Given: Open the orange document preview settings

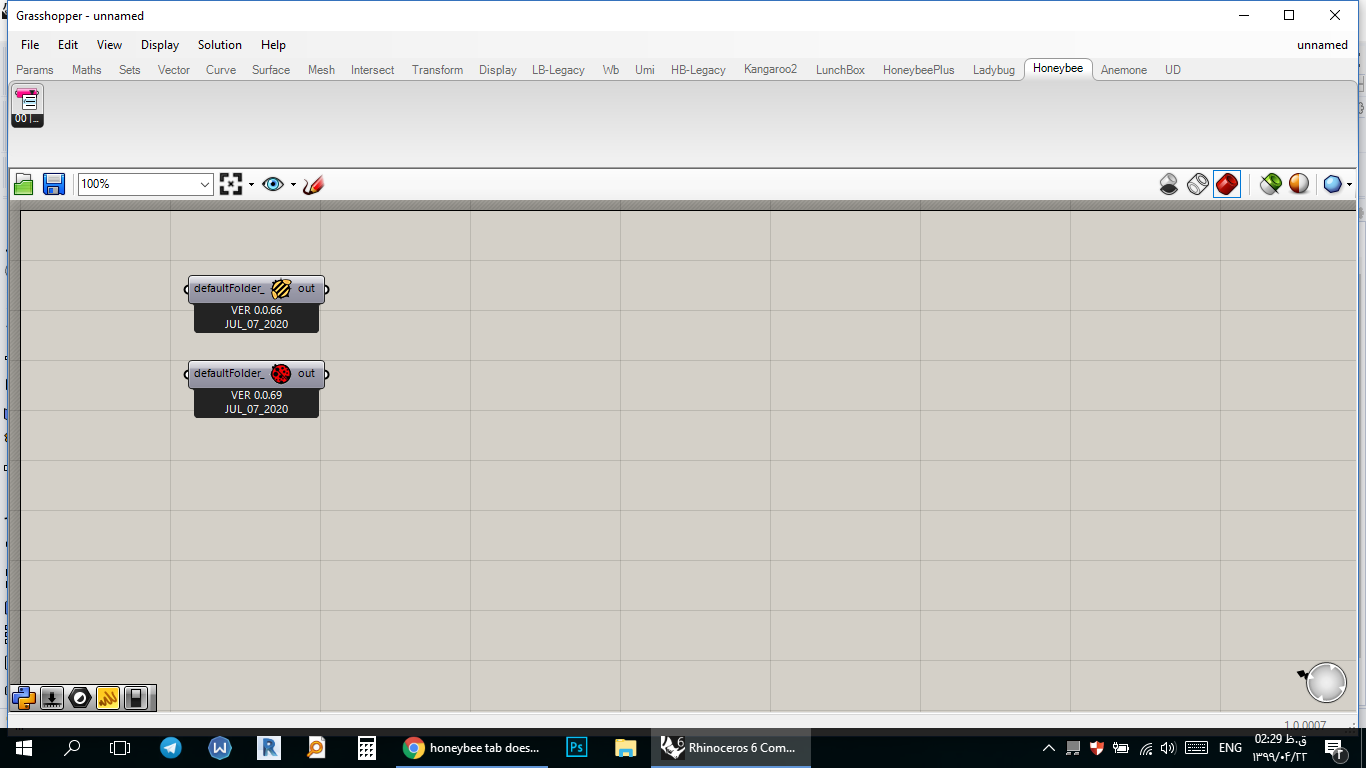Looking at the screenshot, I should pos(1299,184).
